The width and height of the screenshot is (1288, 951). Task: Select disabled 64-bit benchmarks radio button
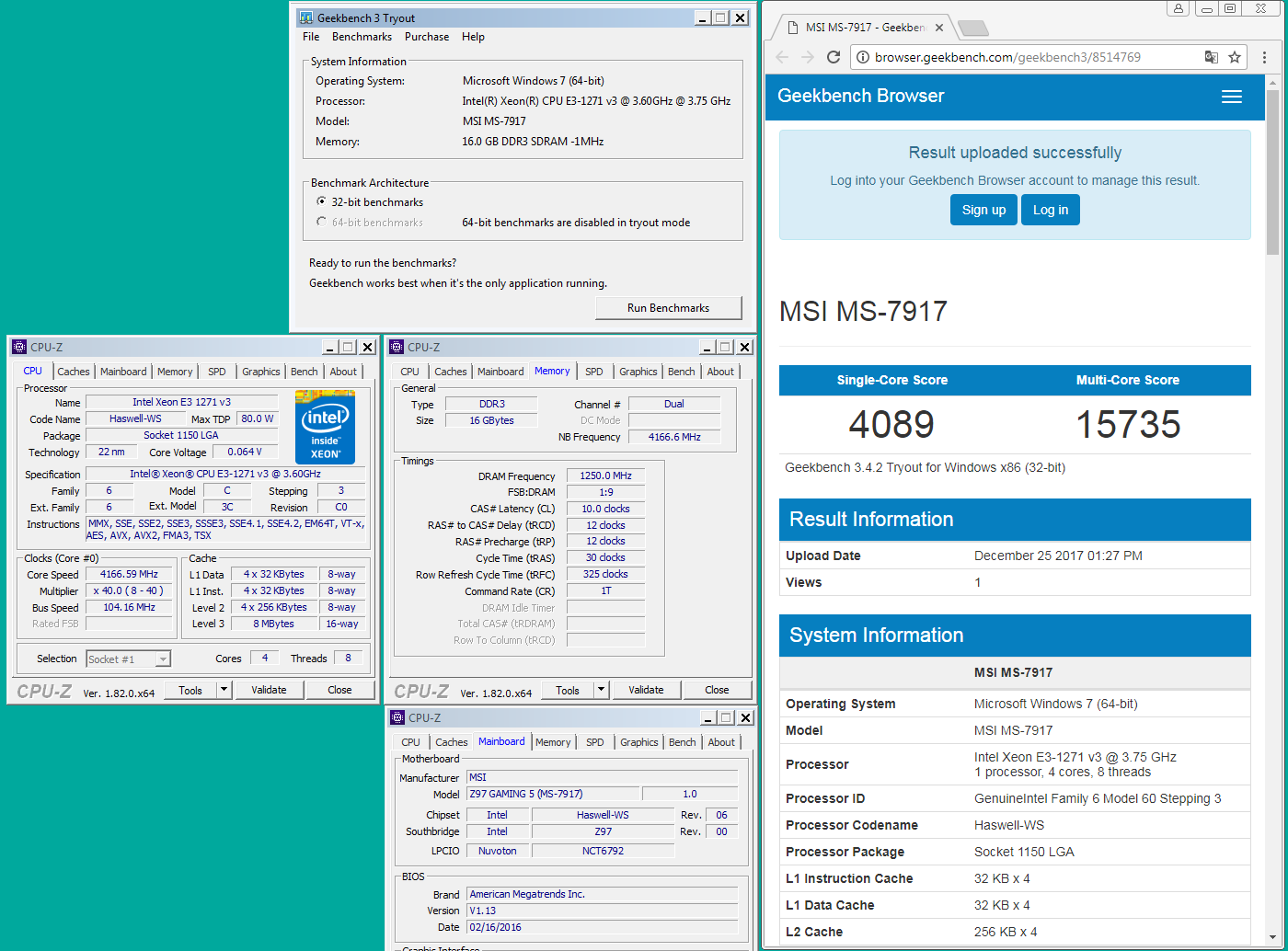tap(321, 222)
